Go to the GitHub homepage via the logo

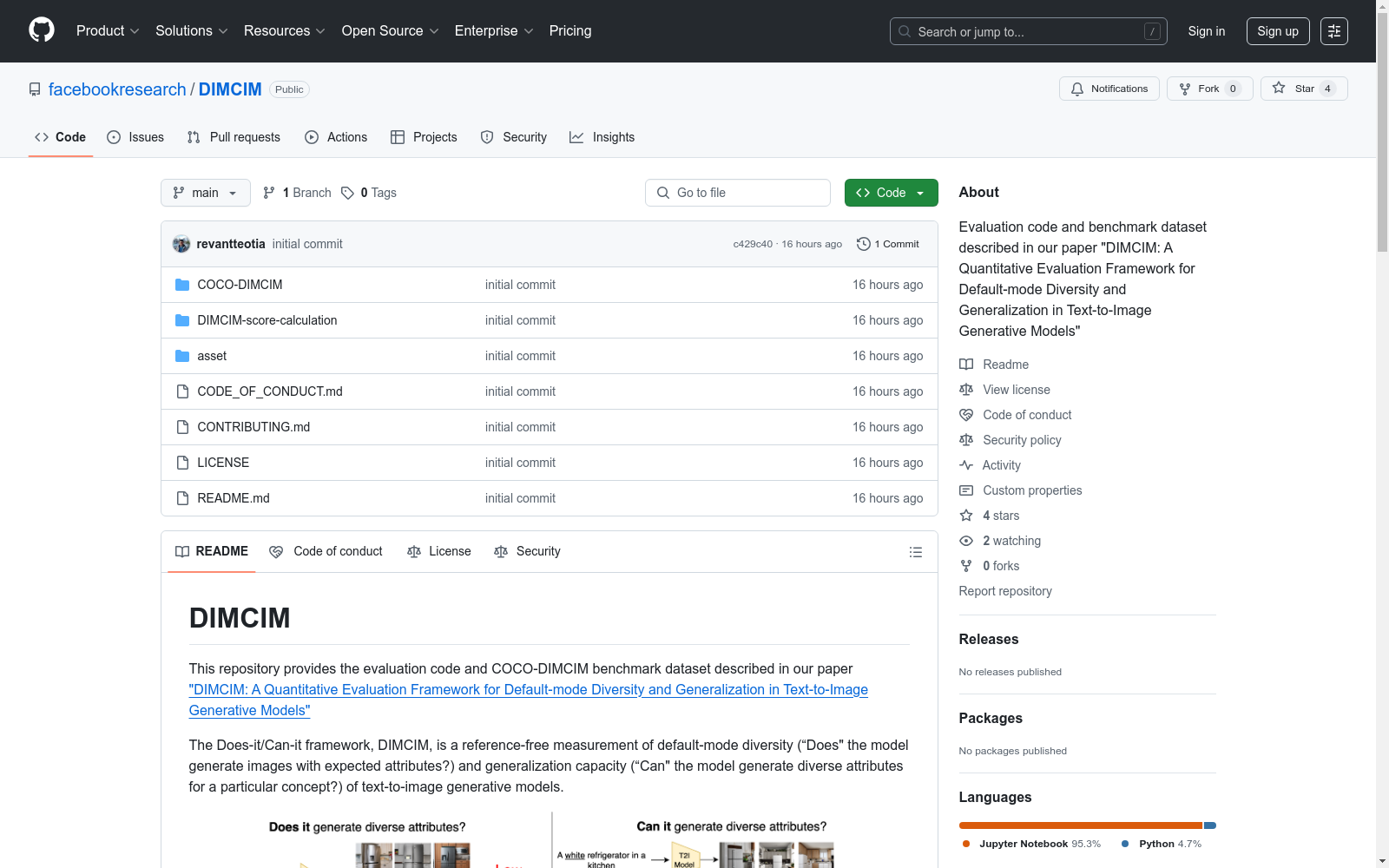tap(42, 30)
